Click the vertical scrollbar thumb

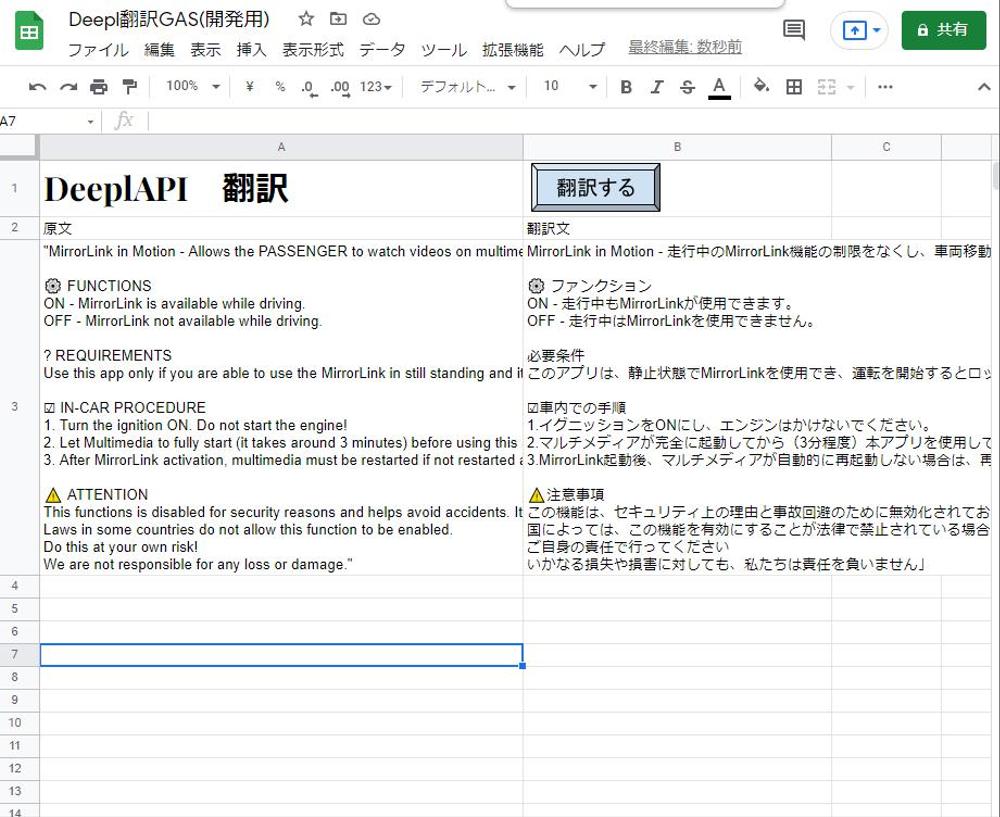996,175
